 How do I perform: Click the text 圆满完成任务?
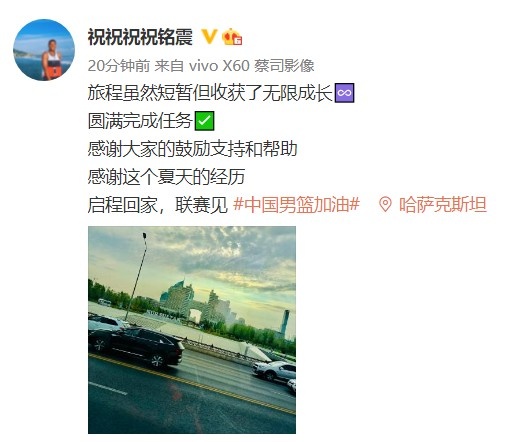coord(140,121)
